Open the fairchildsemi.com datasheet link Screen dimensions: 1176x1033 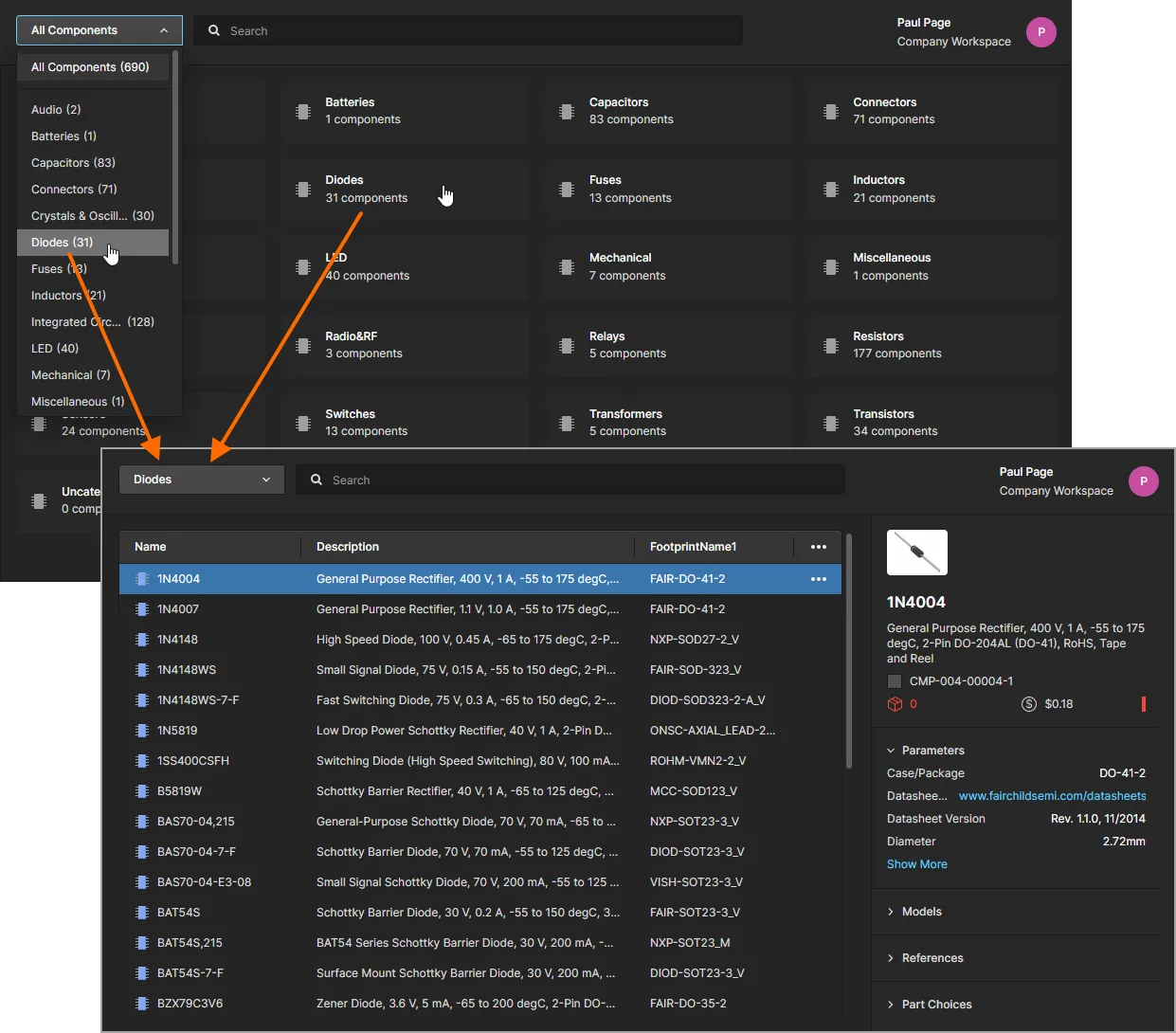(1053, 795)
